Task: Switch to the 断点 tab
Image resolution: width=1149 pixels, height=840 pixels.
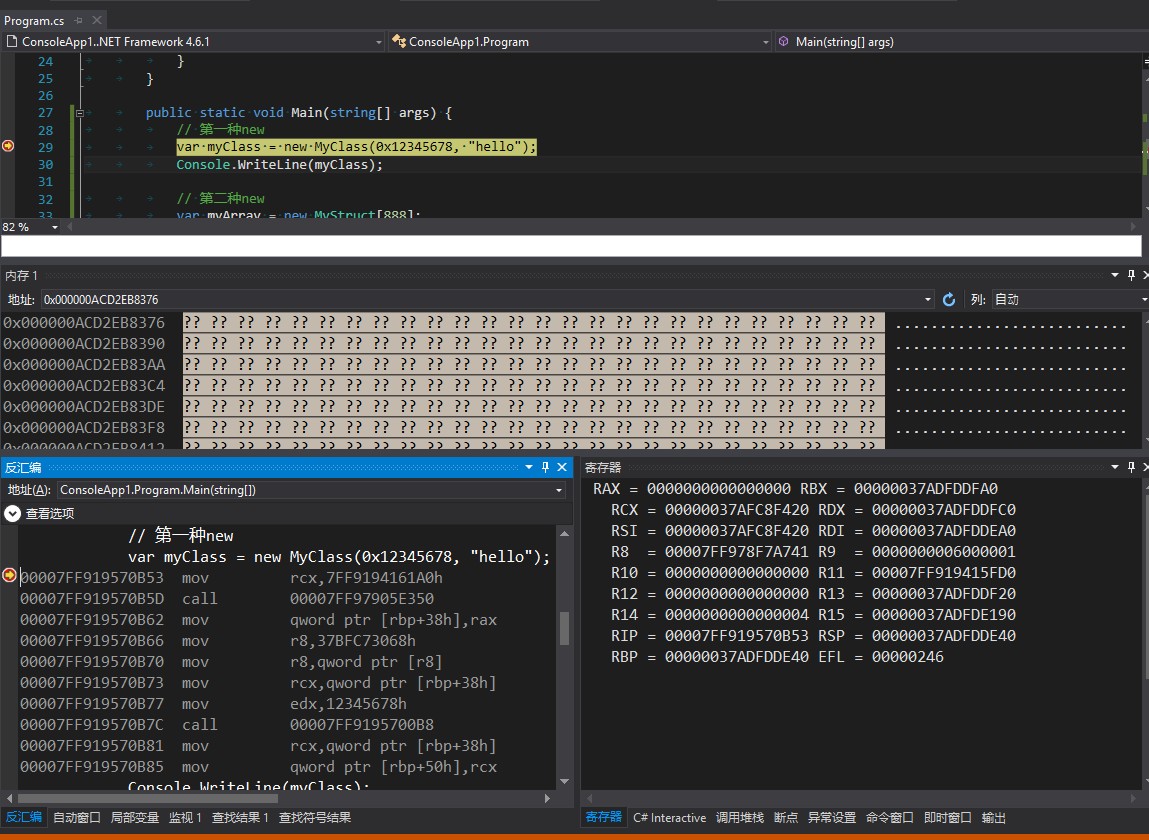Action: 786,817
